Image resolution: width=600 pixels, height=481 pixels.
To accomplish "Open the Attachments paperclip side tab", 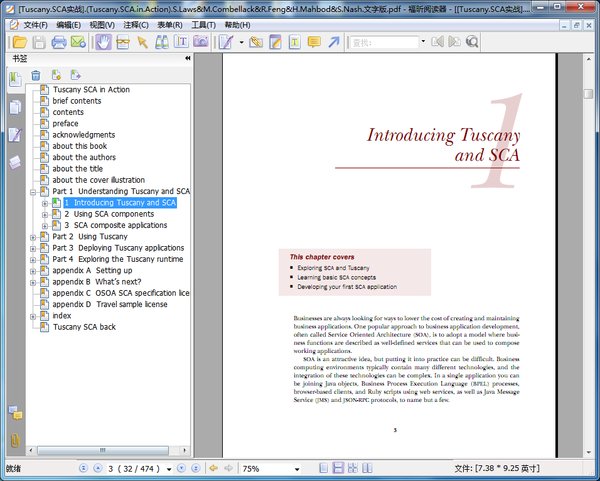I will [15, 440].
